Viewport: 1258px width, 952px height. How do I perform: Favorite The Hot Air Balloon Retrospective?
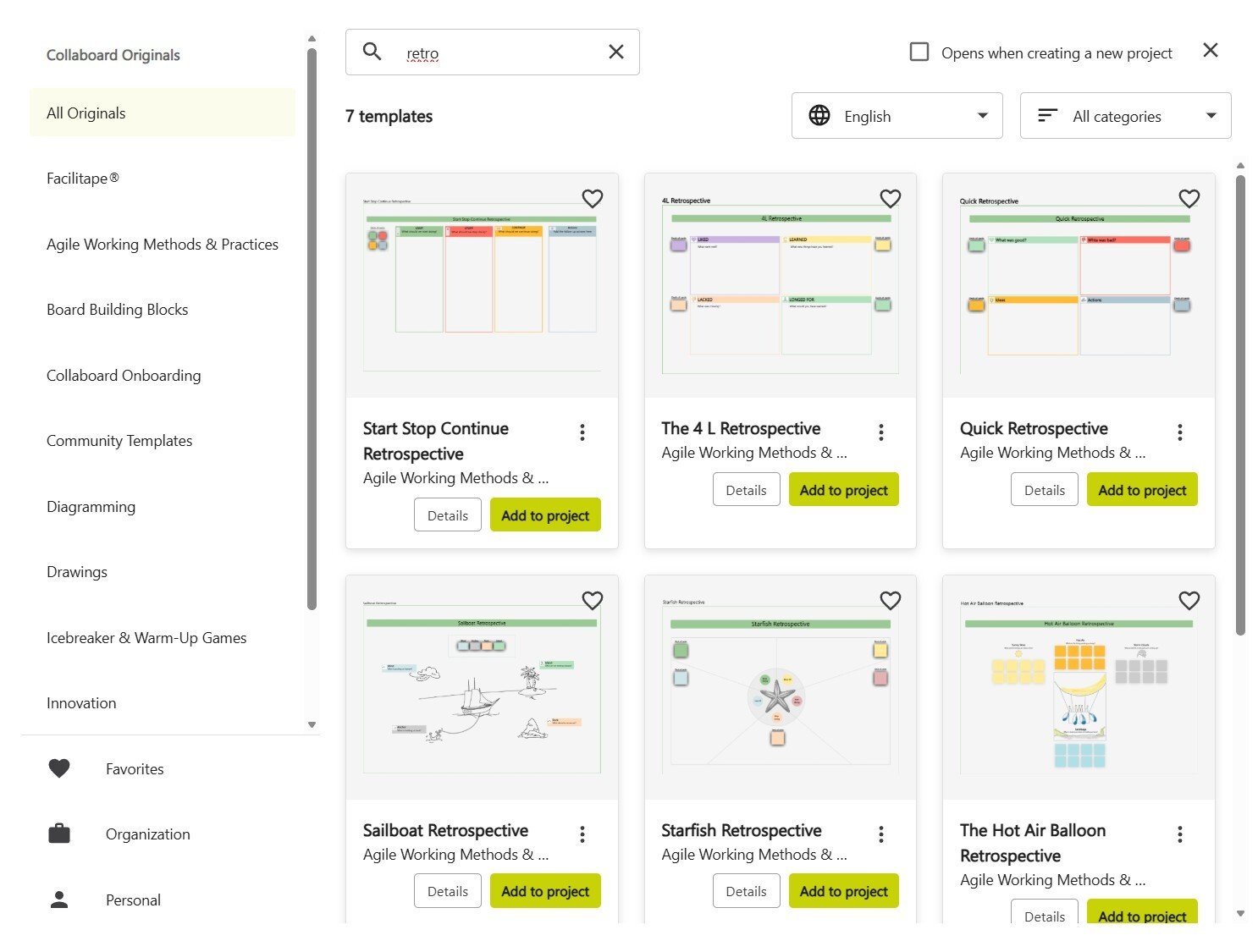click(x=1189, y=600)
